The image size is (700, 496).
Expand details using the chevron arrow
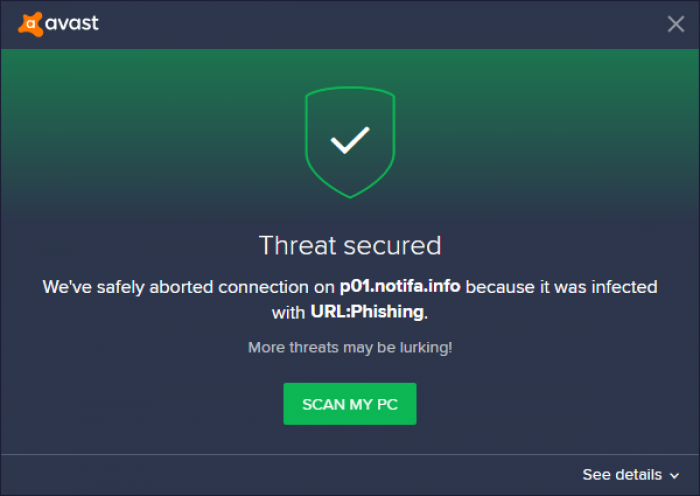pos(675,476)
